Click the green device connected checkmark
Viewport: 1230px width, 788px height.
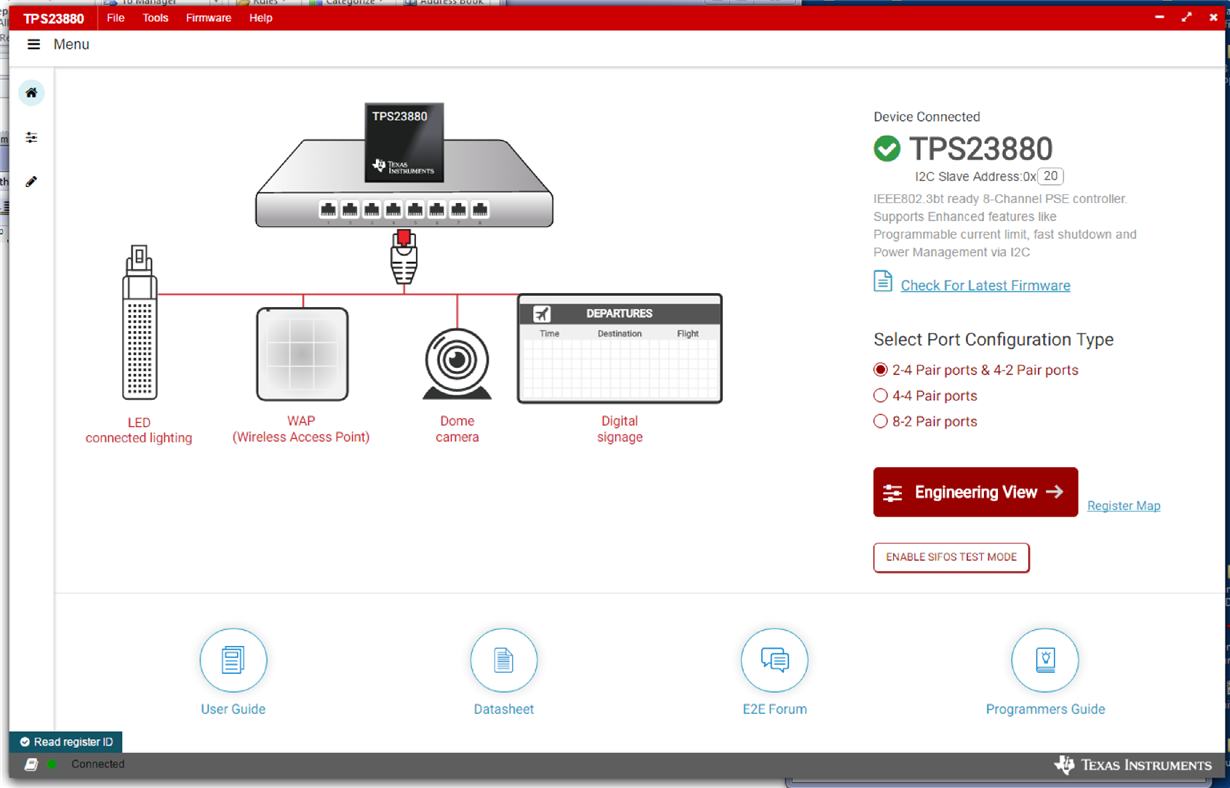click(x=887, y=148)
